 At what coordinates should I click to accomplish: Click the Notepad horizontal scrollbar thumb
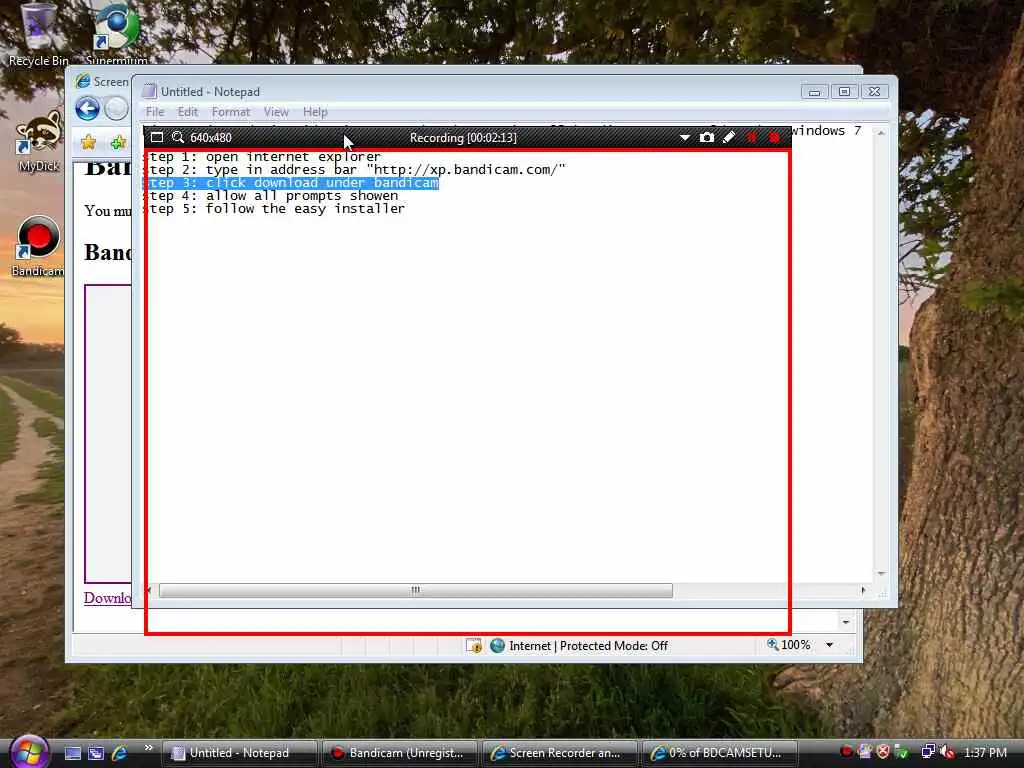[x=415, y=590]
